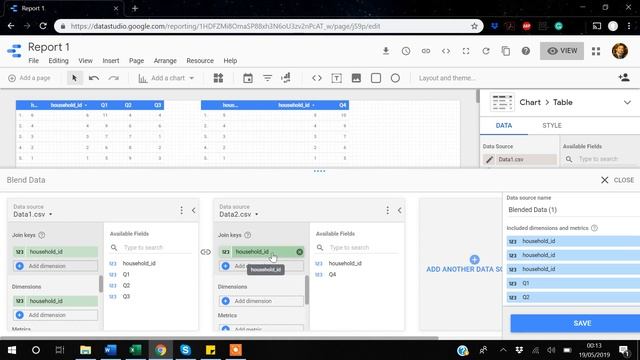The width and height of the screenshot is (640, 360).
Task: Switch to DATA tab
Action: click(504, 126)
